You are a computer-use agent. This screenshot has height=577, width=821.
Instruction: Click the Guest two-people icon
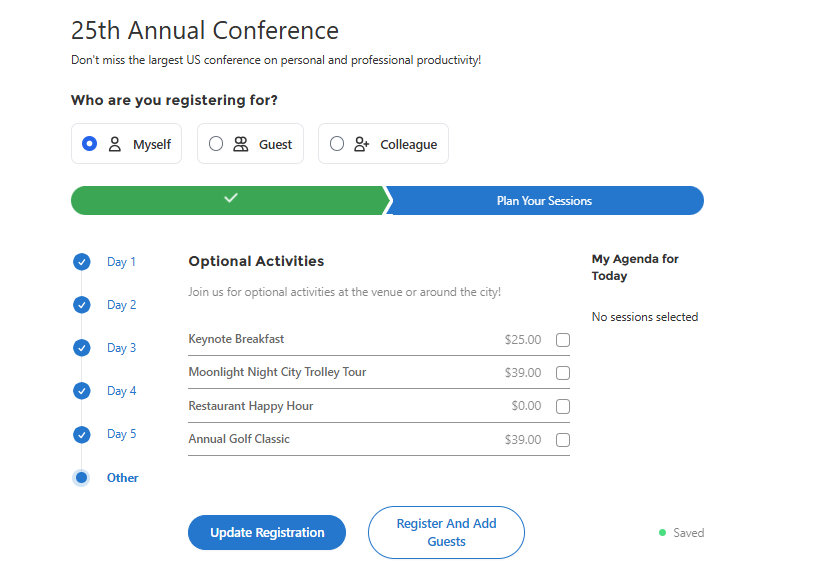coord(241,144)
